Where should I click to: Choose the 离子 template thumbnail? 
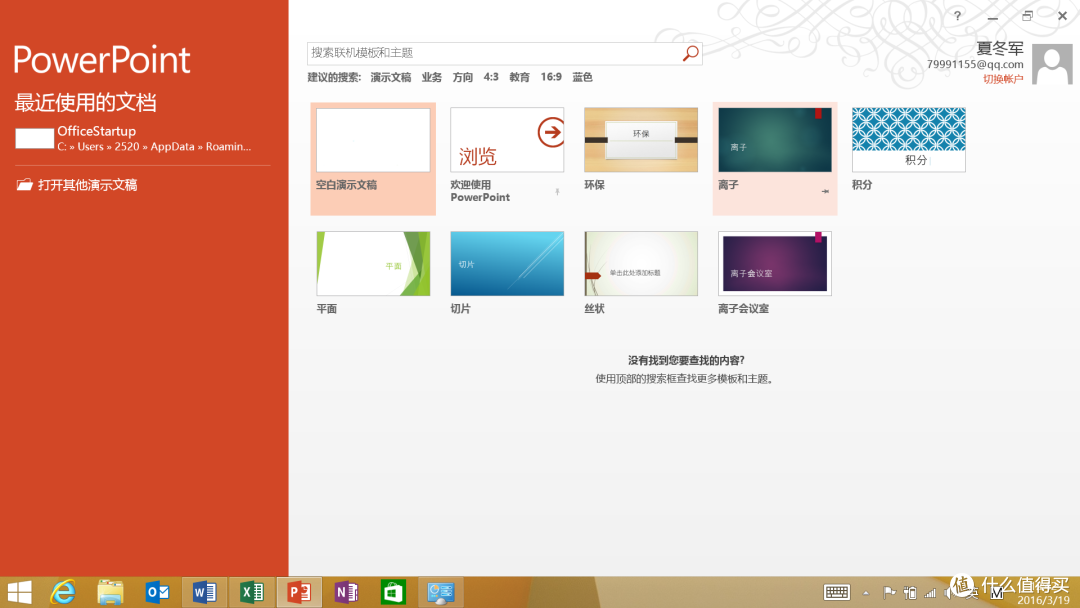[x=775, y=140]
